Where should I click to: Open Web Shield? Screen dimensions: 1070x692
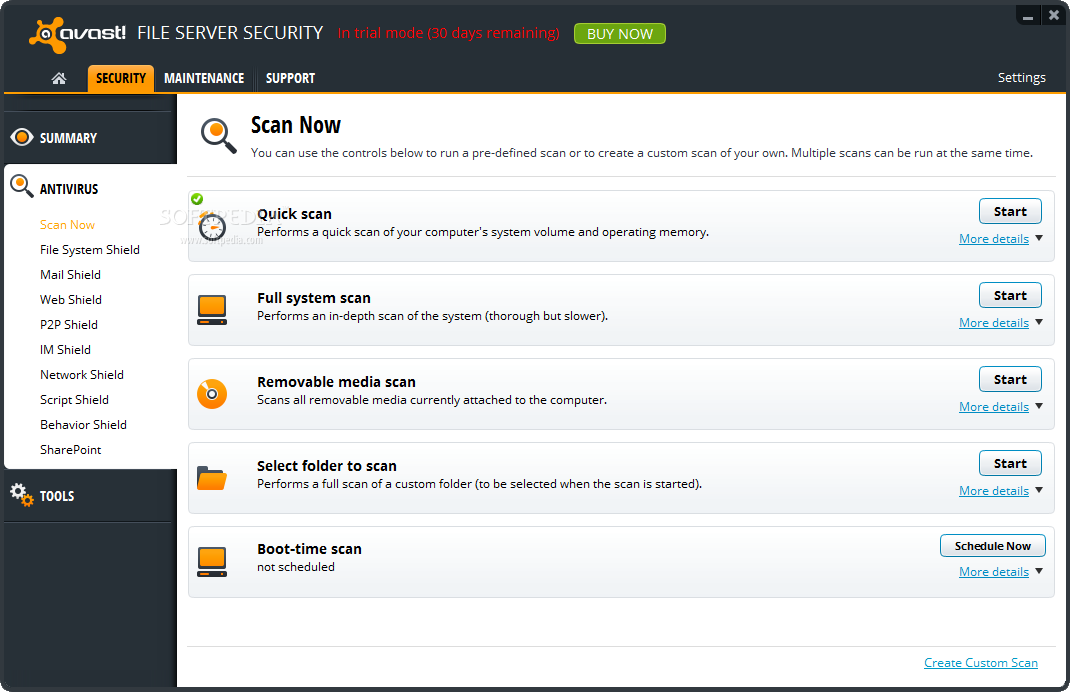(x=70, y=300)
